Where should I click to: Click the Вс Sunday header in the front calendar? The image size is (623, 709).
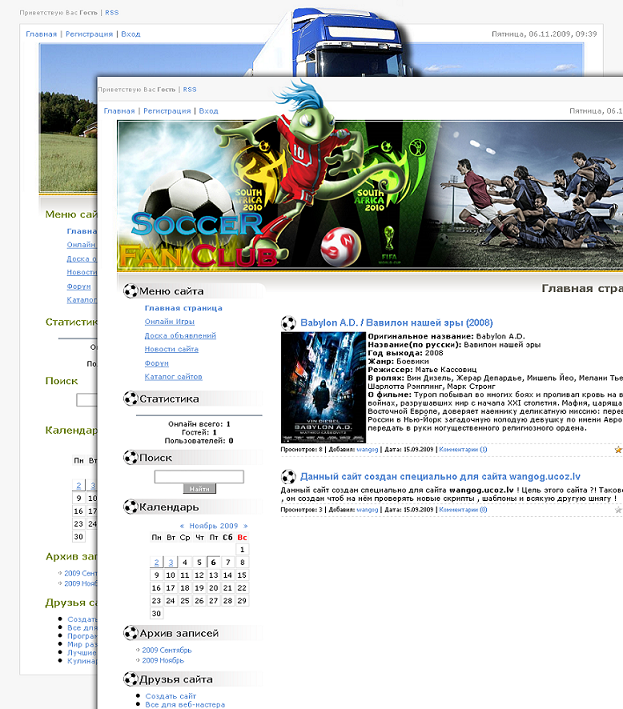(242, 537)
